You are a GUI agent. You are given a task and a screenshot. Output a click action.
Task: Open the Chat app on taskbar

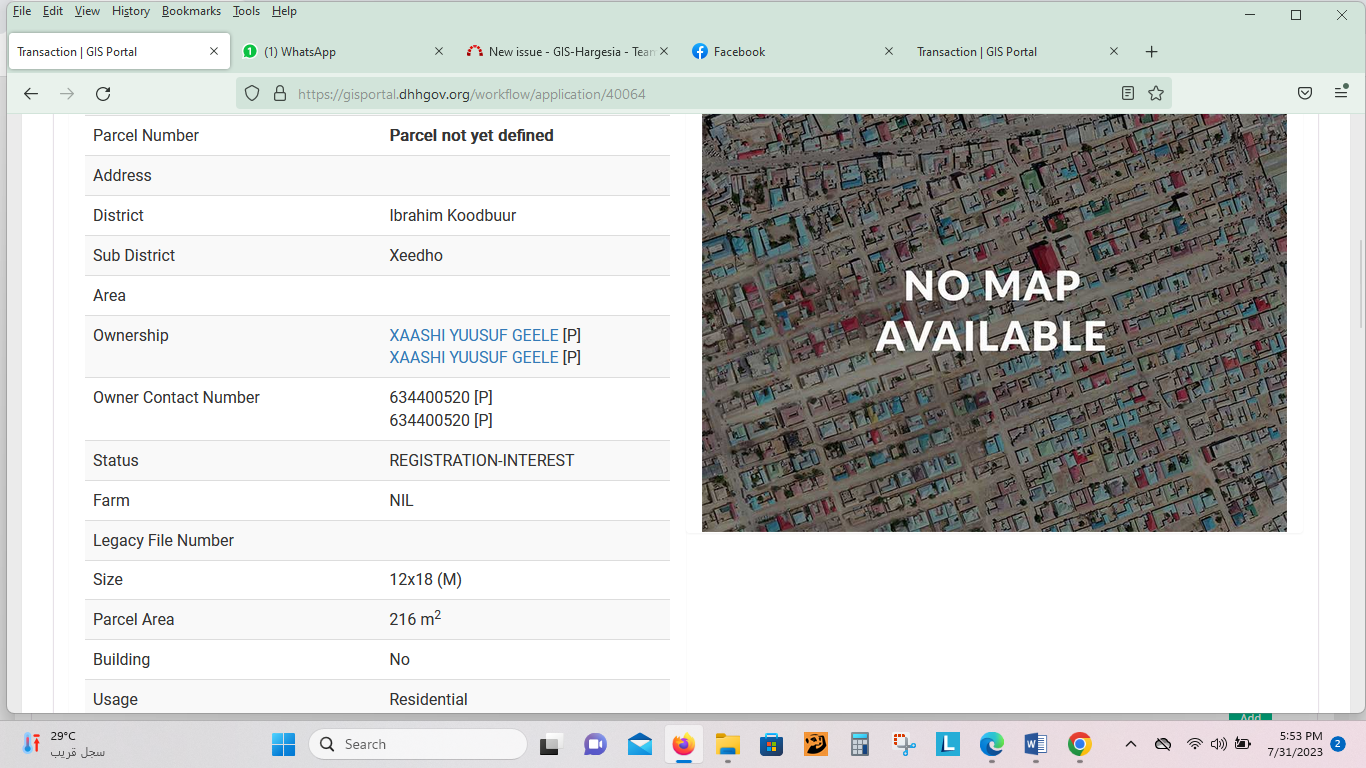click(595, 744)
